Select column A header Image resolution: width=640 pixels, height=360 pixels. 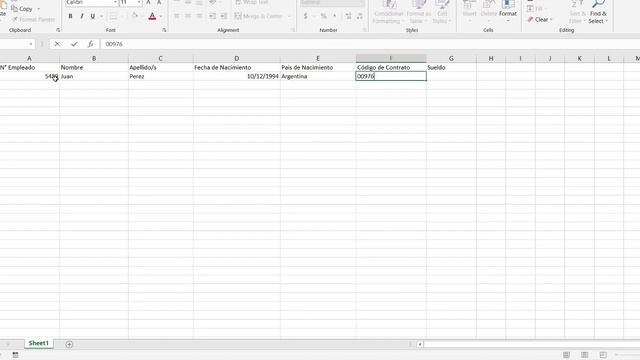(29, 58)
